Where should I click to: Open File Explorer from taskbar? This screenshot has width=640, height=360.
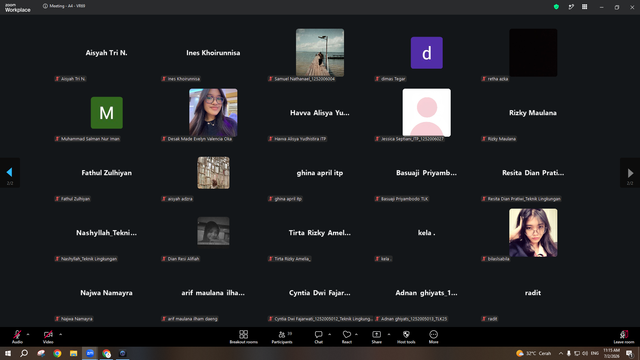[73, 353]
